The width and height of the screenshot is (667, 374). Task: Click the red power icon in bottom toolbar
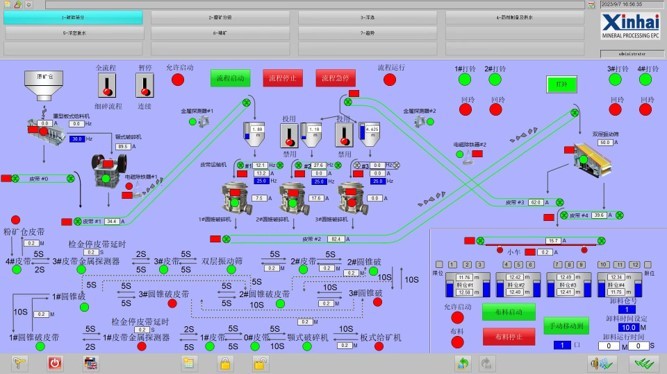tap(55, 363)
